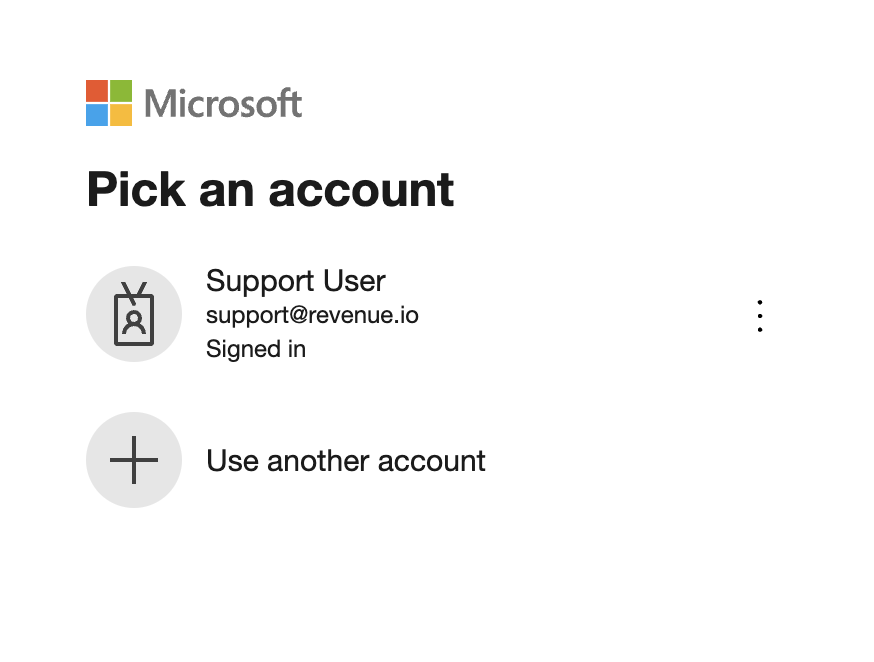
Task: Click the Support User badge avatar icon
Action: pyautogui.click(x=134, y=314)
